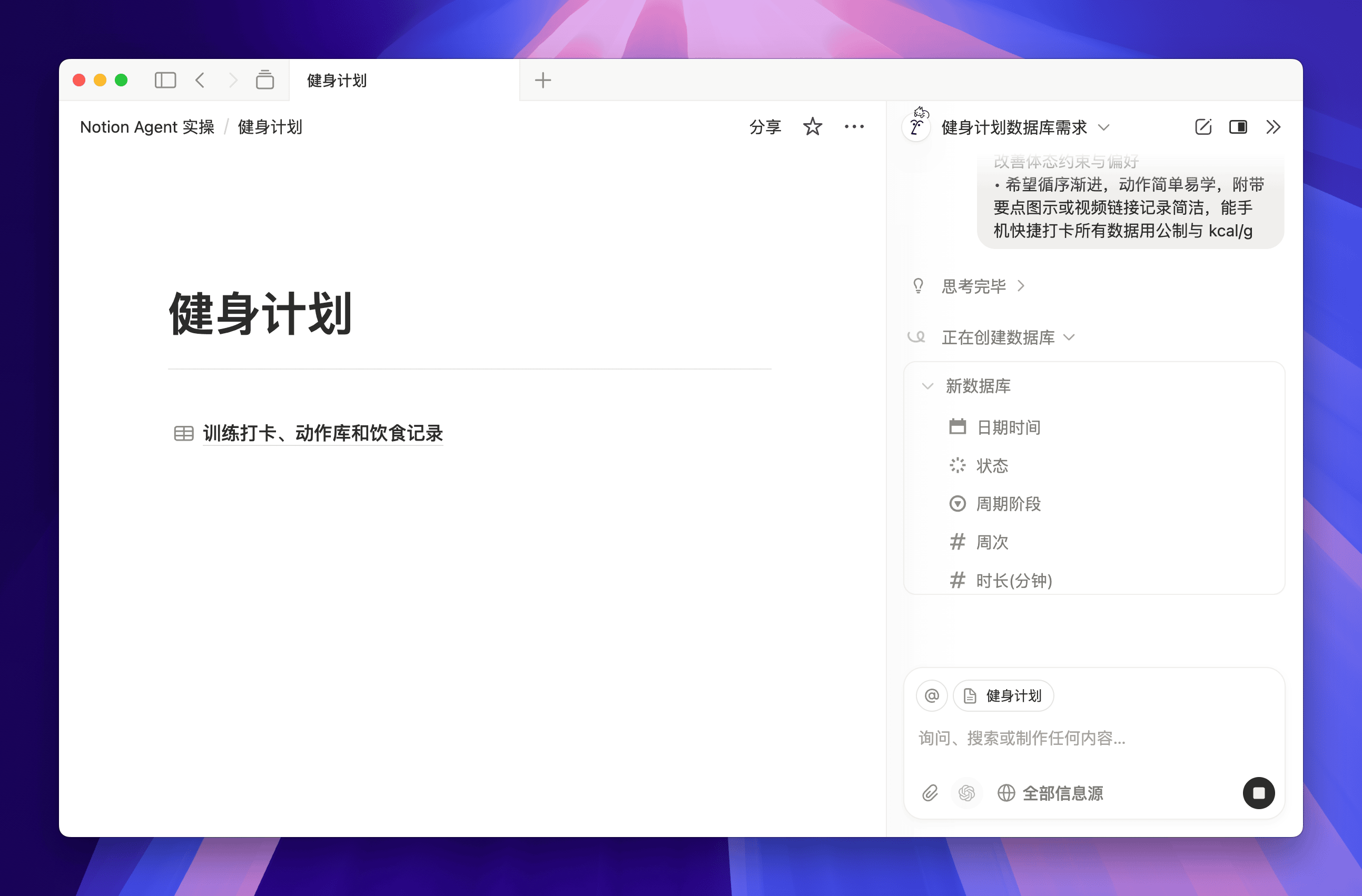1362x896 pixels.
Task: Collapse the 新数据库 property list
Action: pyautogui.click(x=967, y=386)
